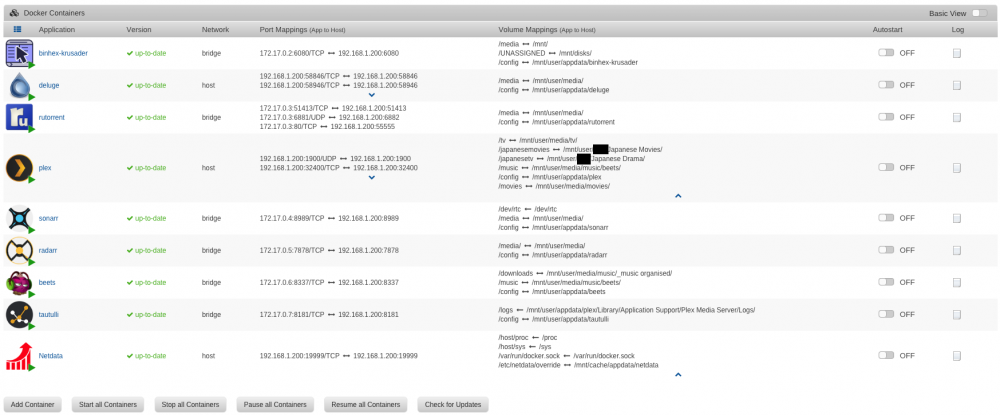The height and width of the screenshot is (415, 1000).
Task: Click the sonarr container icon
Action: point(19,219)
